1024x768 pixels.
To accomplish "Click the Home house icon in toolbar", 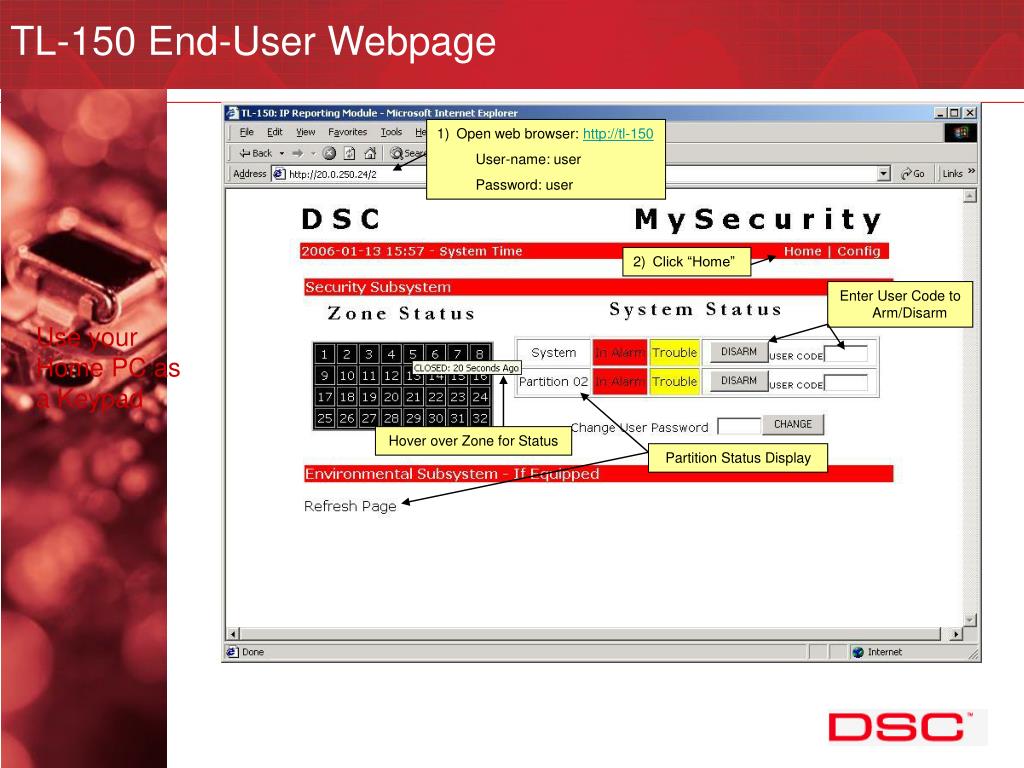I will pyautogui.click(x=370, y=153).
